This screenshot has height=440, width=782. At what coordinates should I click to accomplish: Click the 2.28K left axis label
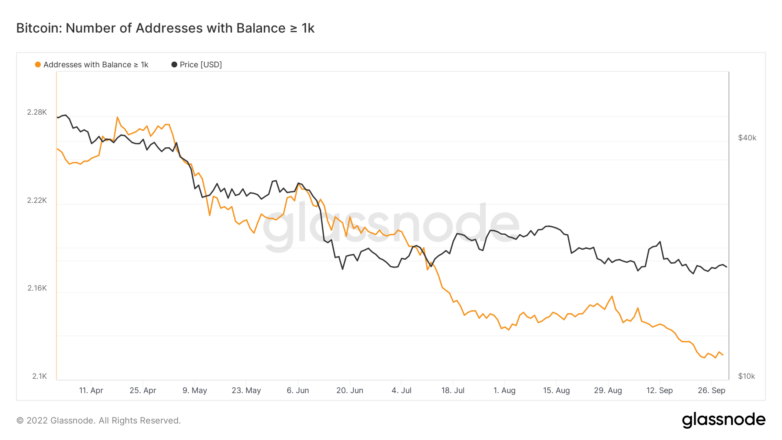click(37, 112)
